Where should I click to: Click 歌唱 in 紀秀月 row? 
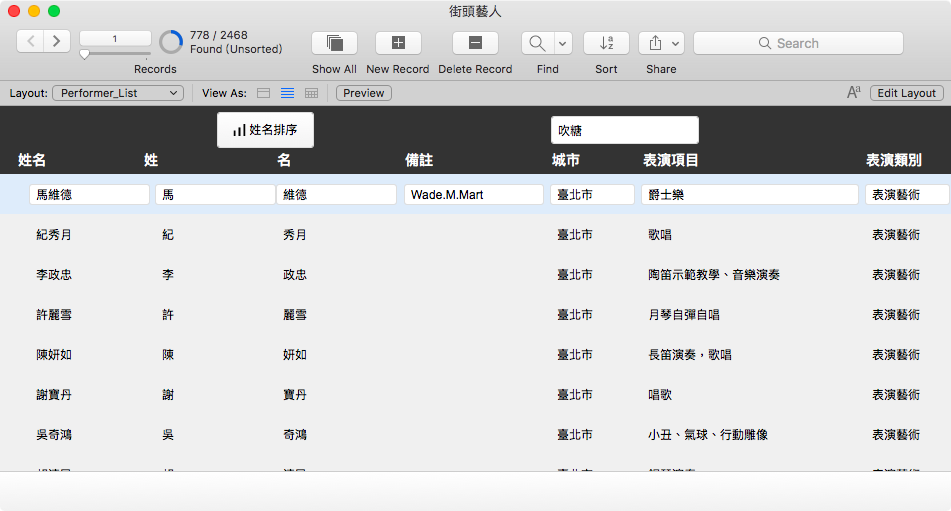tap(660, 235)
